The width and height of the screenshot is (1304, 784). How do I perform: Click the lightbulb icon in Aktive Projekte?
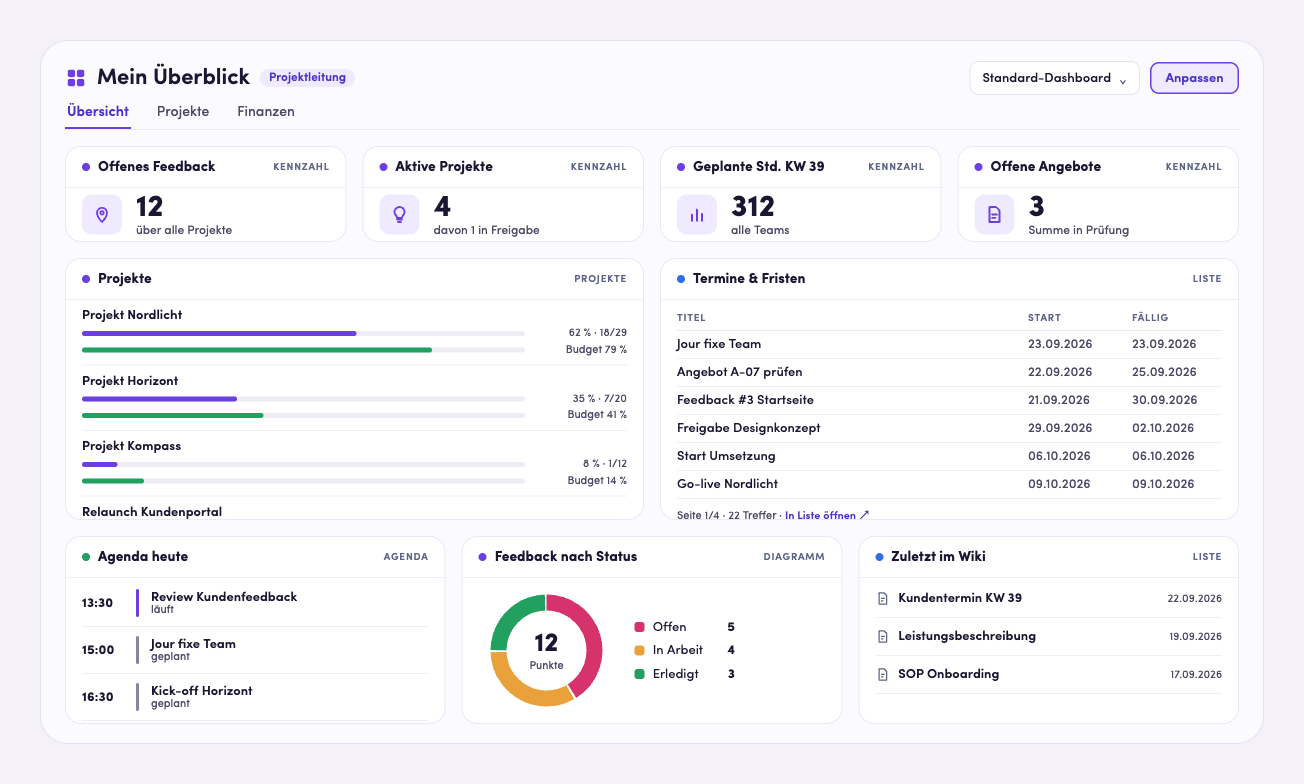point(399,214)
